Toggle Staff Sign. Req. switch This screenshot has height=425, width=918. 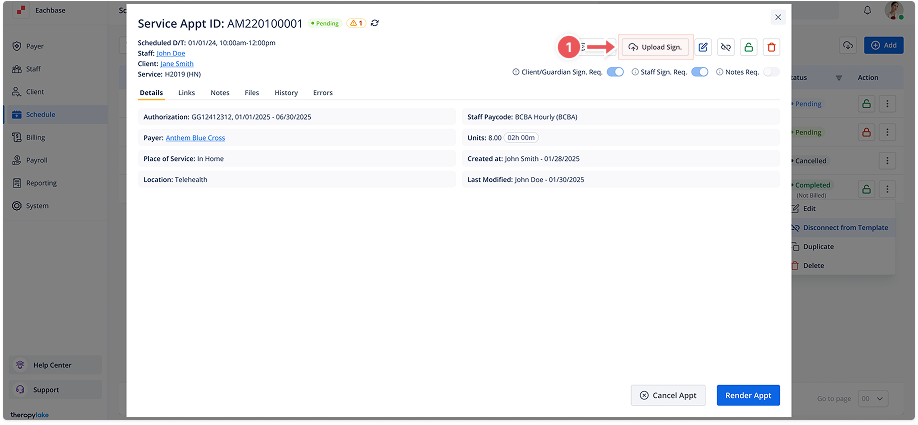coord(700,72)
